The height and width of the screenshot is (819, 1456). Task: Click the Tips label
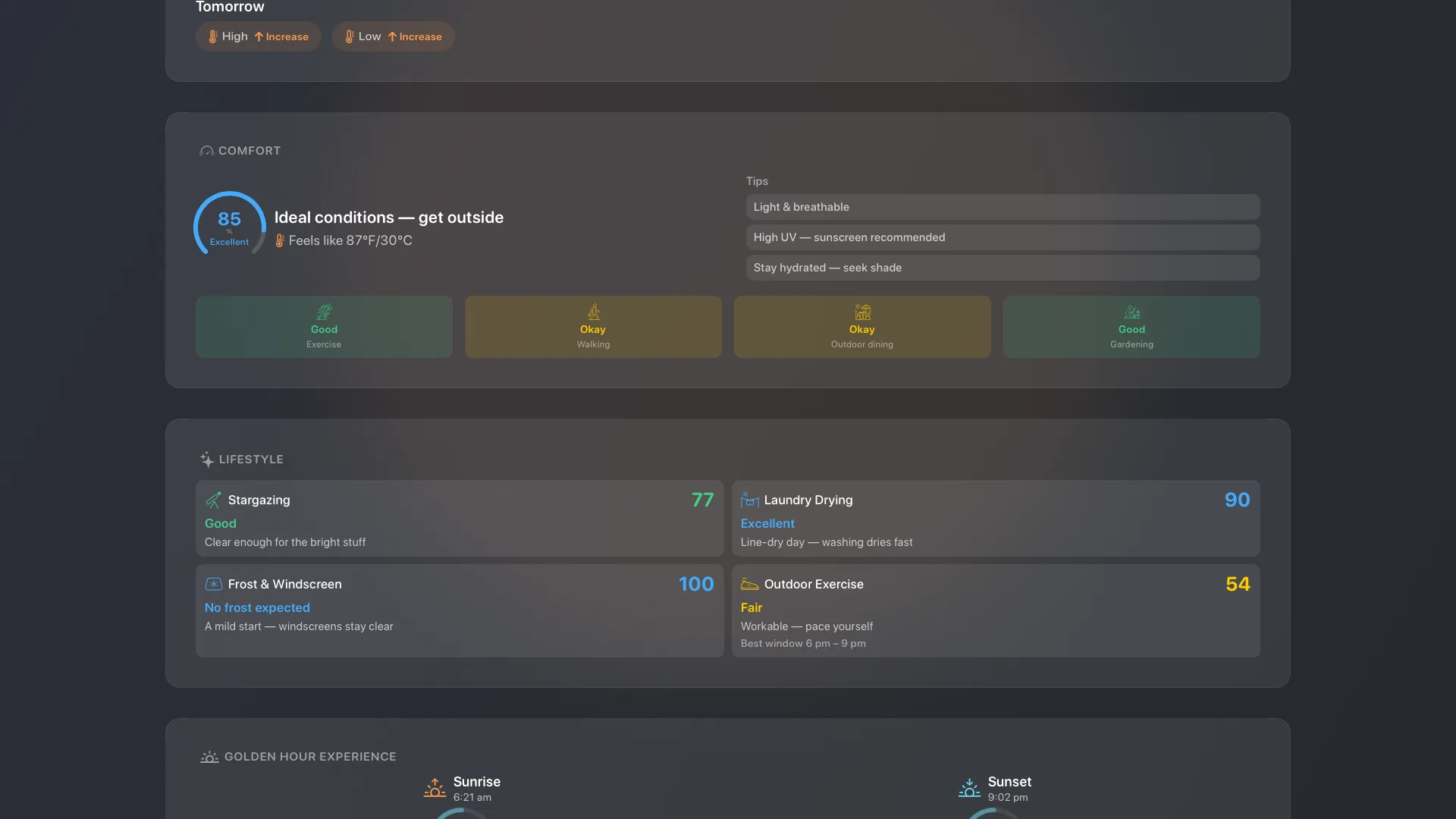coord(757,181)
